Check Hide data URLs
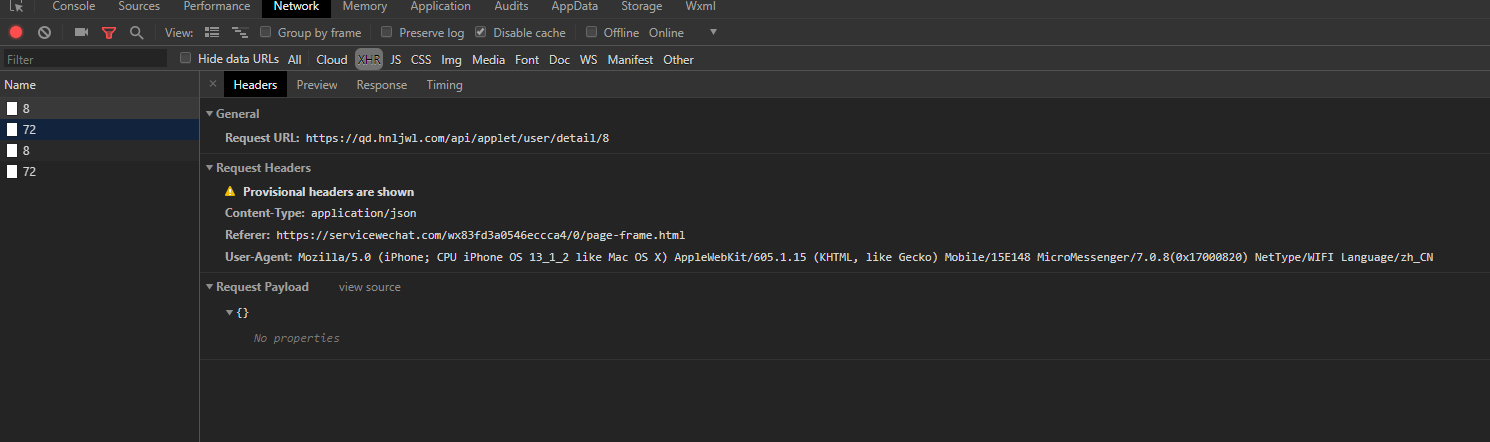This screenshot has height=442, width=1490. 185,59
